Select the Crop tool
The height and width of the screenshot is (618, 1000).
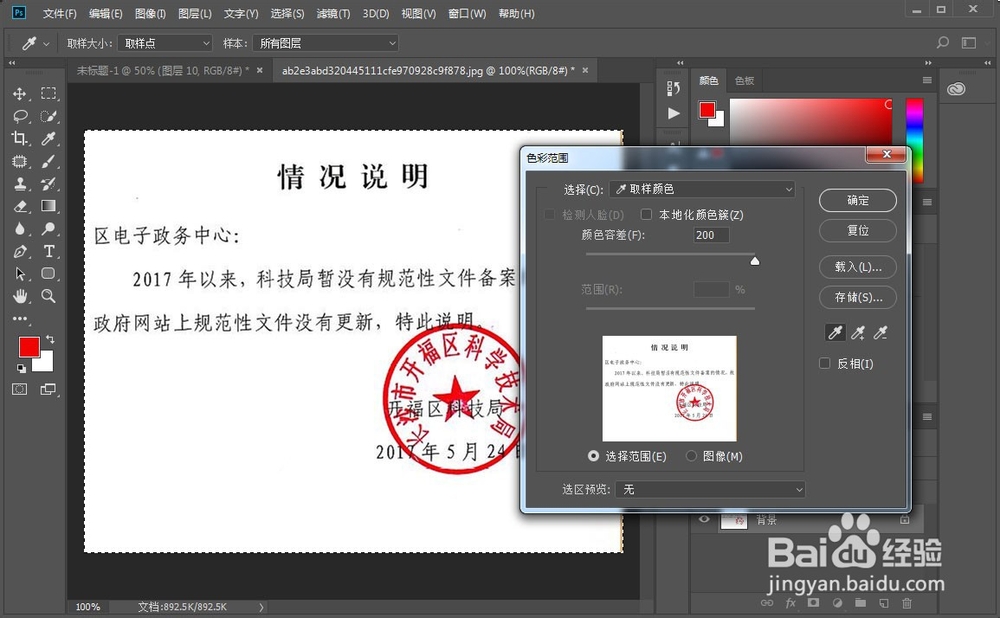21,139
